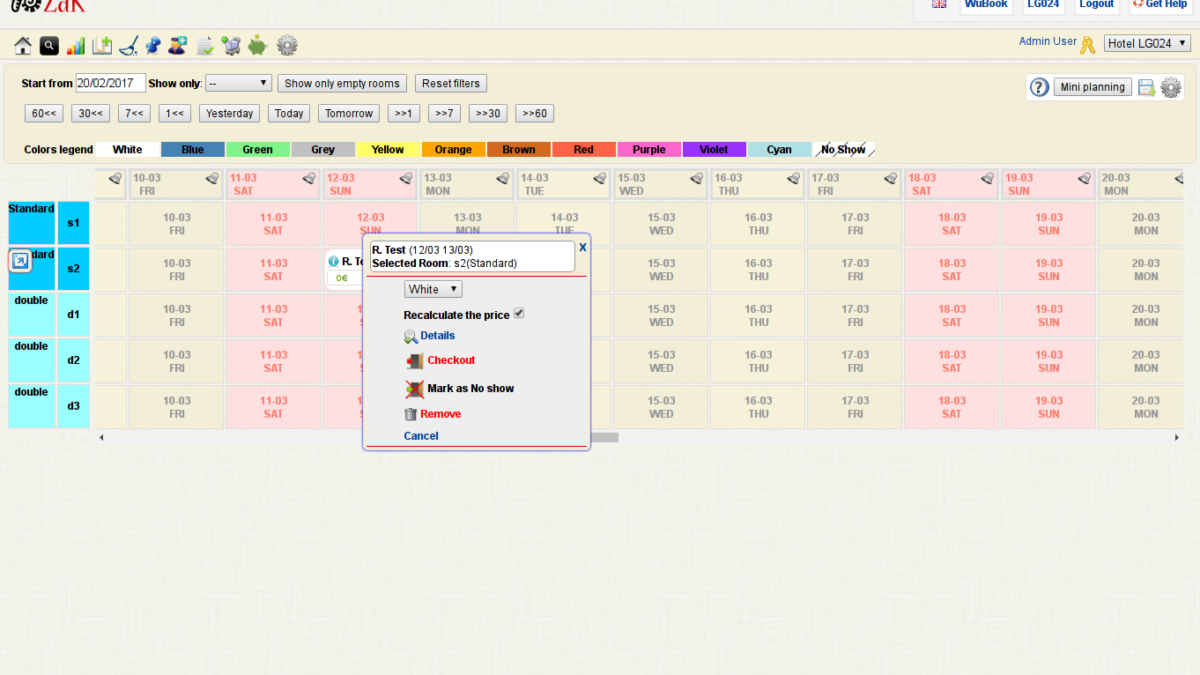Open the White color dropdown in popup

coord(432,289)
